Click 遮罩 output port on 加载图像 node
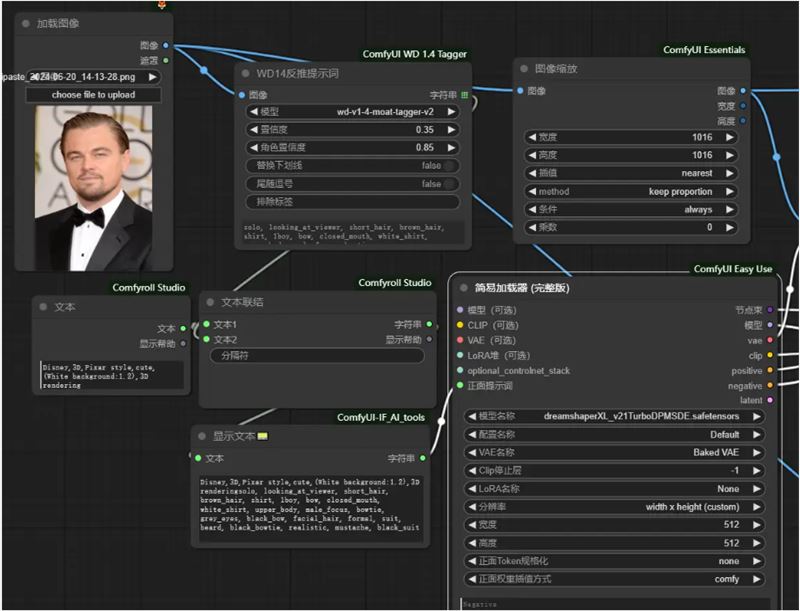Screen dimensions: 800x611 tap(165, 60)
